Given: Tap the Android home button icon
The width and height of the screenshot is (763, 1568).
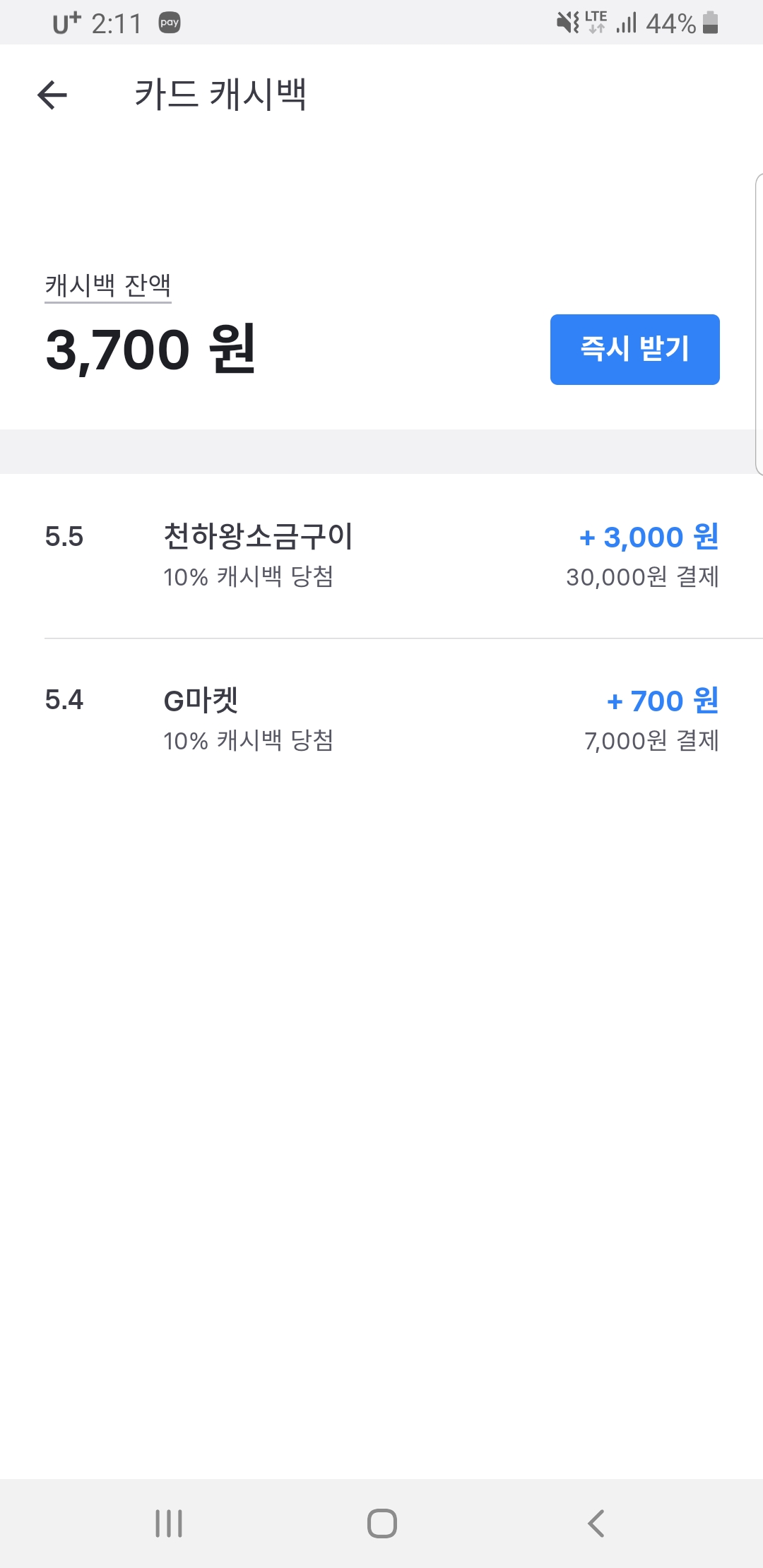Looking at the screenshot, I should 381,1524.
